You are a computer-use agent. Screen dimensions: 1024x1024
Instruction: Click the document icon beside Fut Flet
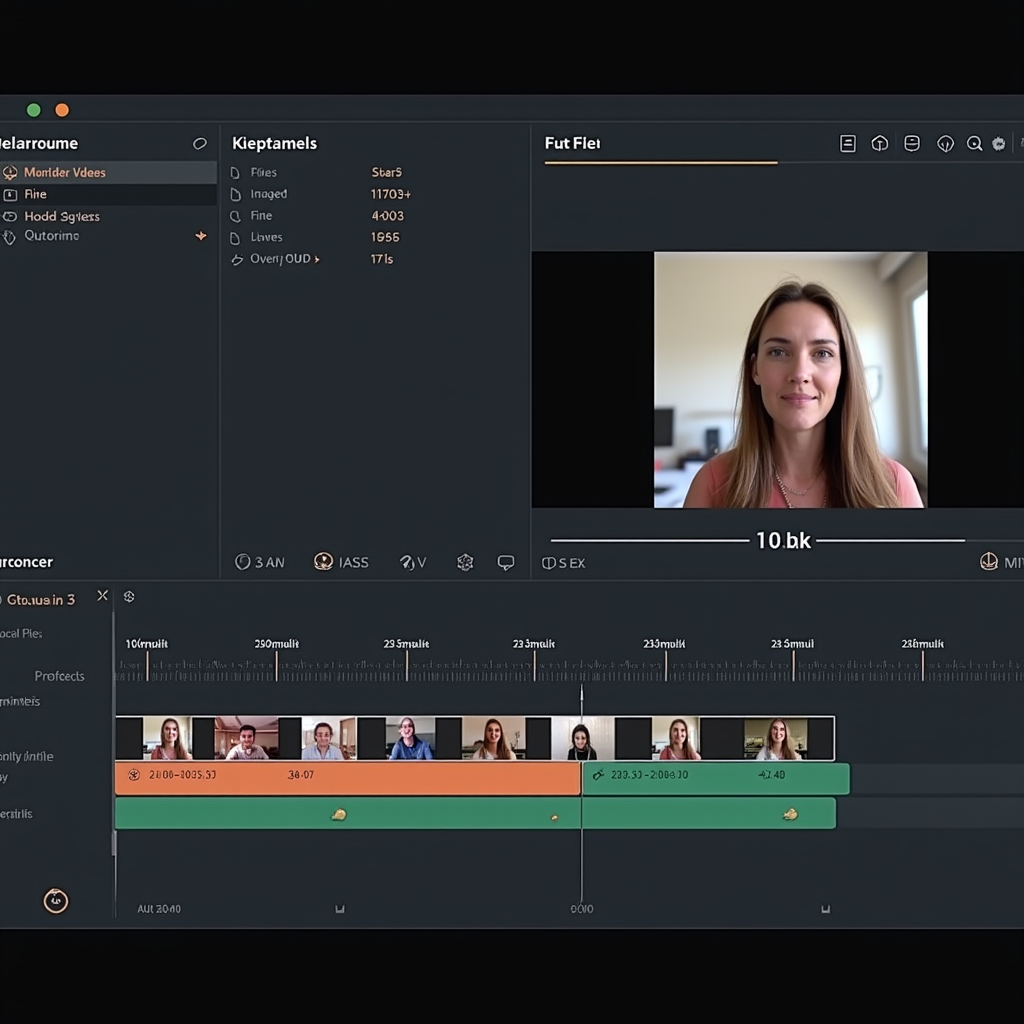847,144
